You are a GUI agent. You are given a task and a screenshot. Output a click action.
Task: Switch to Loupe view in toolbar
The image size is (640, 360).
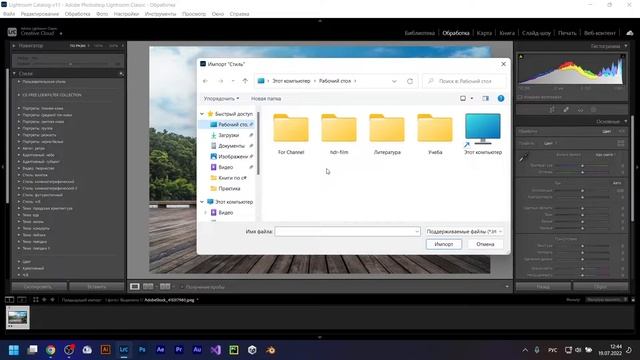pos(135,287)
